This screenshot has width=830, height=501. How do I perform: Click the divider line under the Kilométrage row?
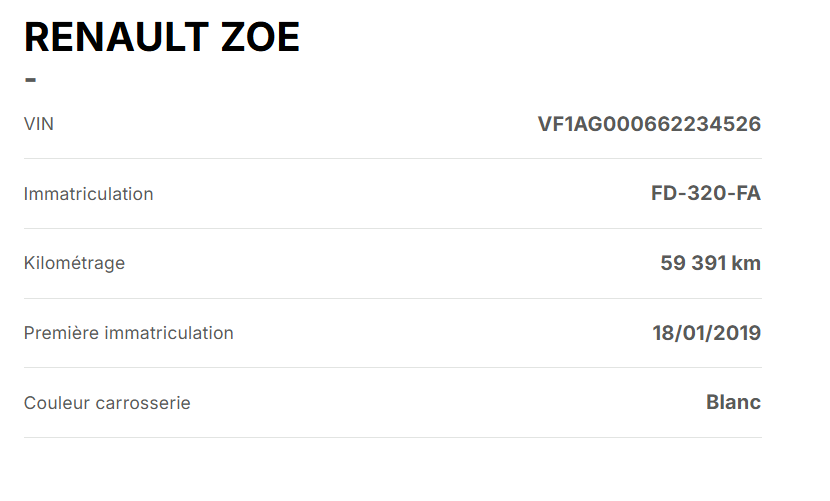[x=392, y=298]
